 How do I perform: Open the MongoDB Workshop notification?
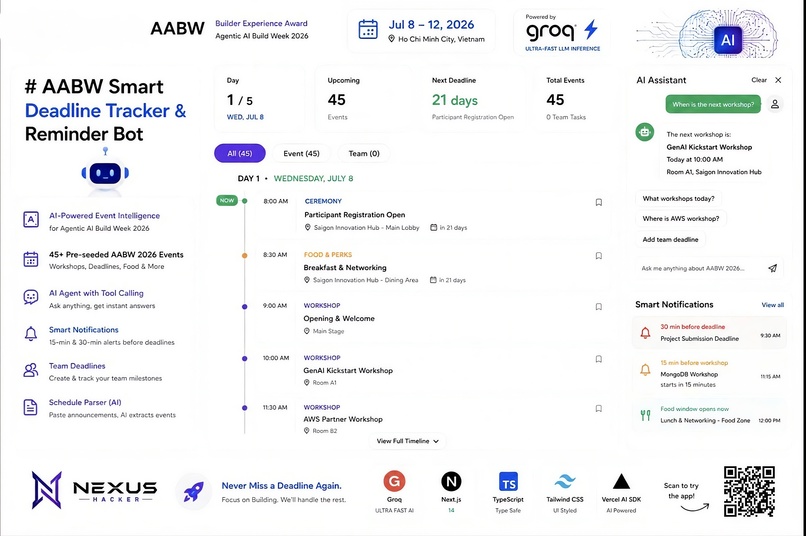709,373
